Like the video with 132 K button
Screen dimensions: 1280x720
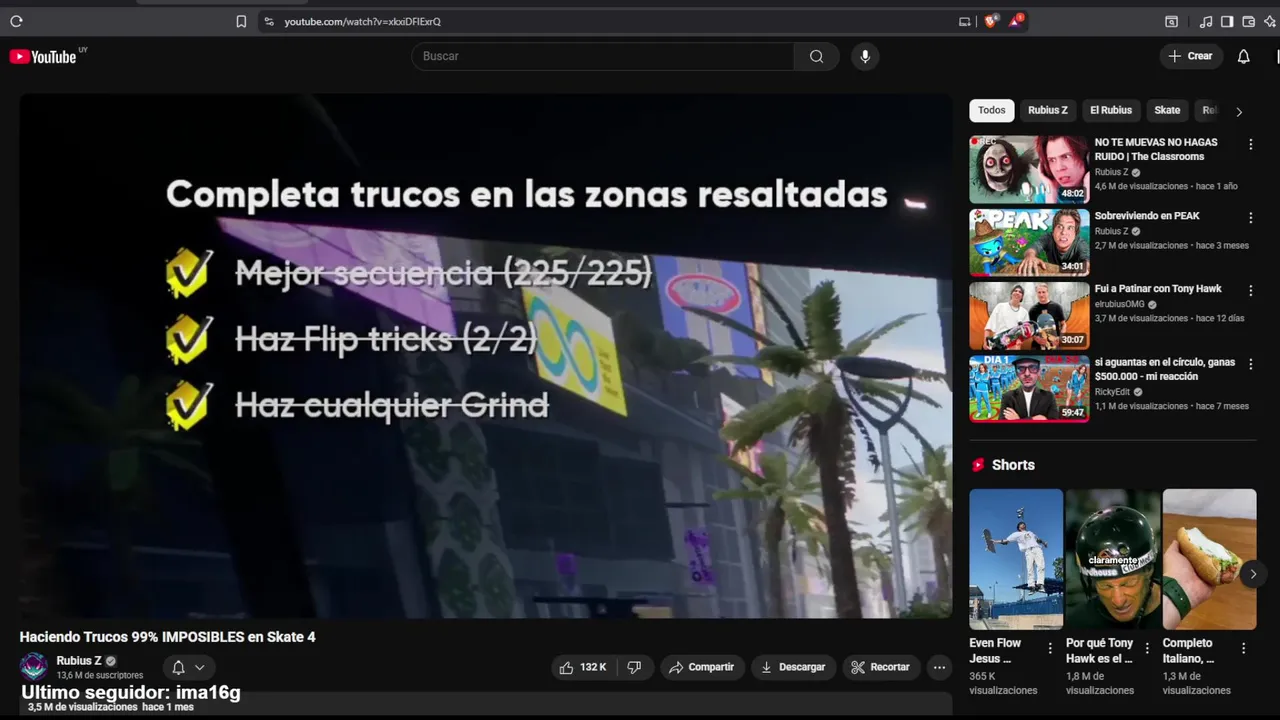coord(583,667)
